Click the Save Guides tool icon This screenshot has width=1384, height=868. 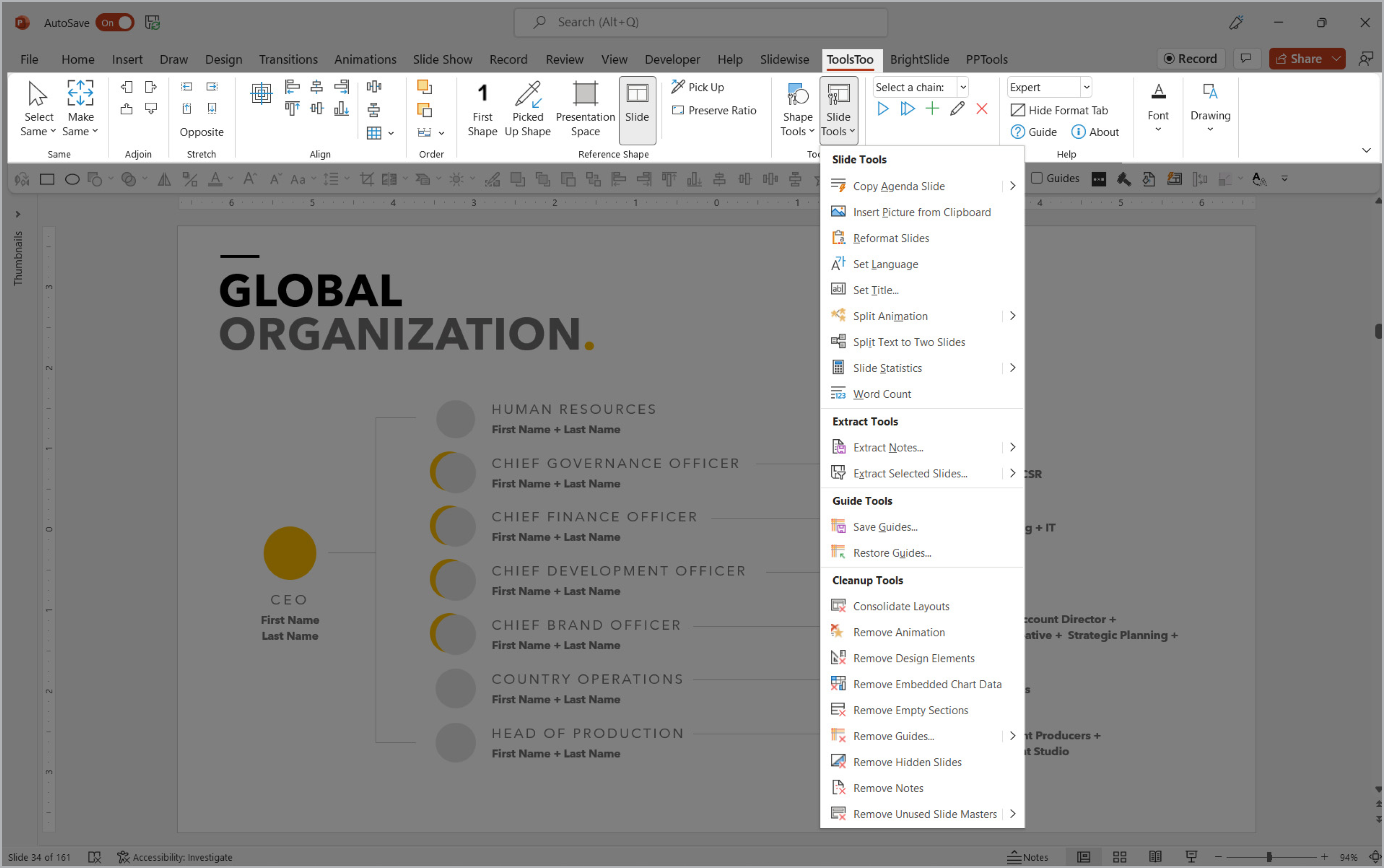838,526
